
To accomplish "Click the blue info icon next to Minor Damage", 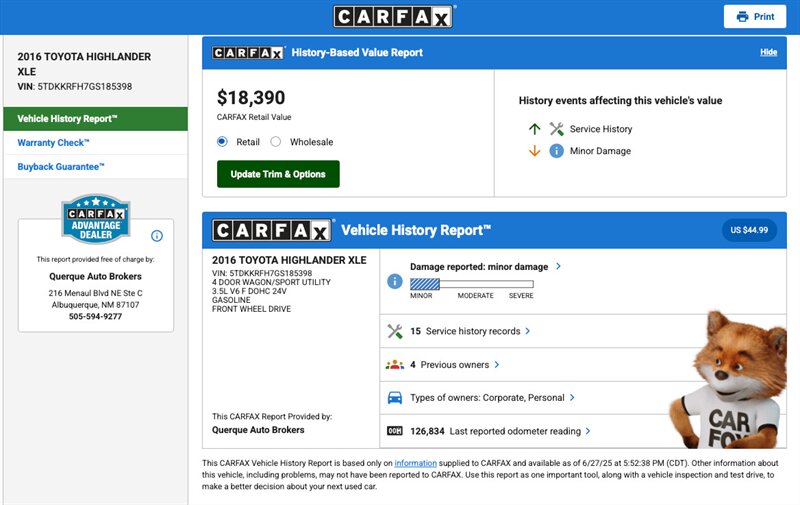I will point(556,151).
